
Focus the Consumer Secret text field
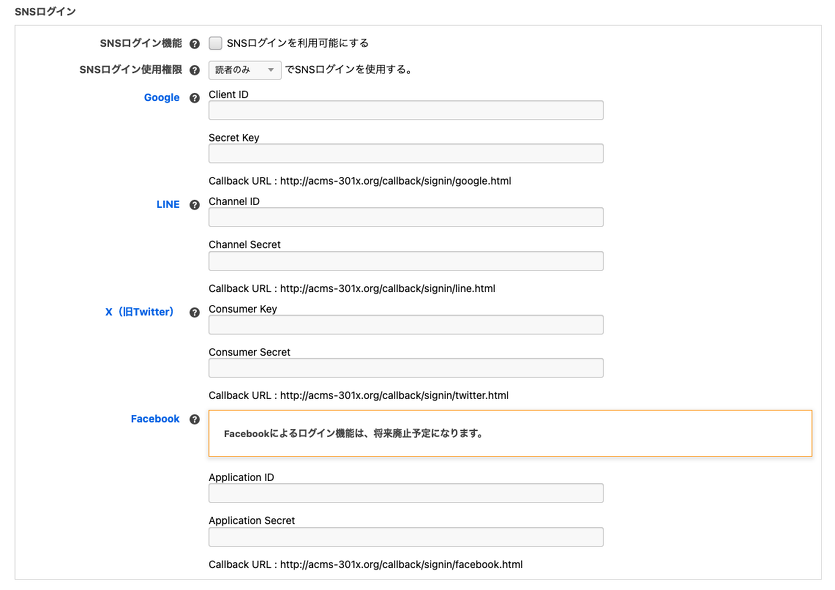pyautogui.click(x=404, y=368)
